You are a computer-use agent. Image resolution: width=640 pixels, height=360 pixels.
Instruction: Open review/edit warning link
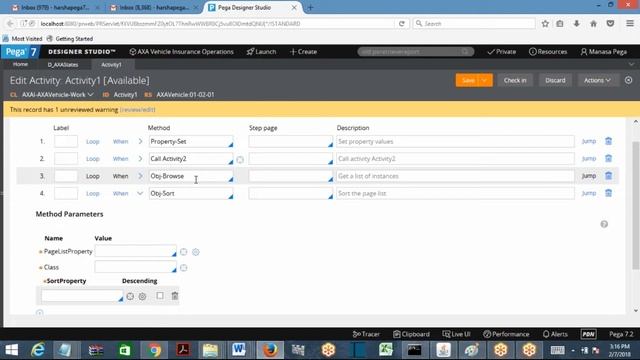[x=138, y=110]
